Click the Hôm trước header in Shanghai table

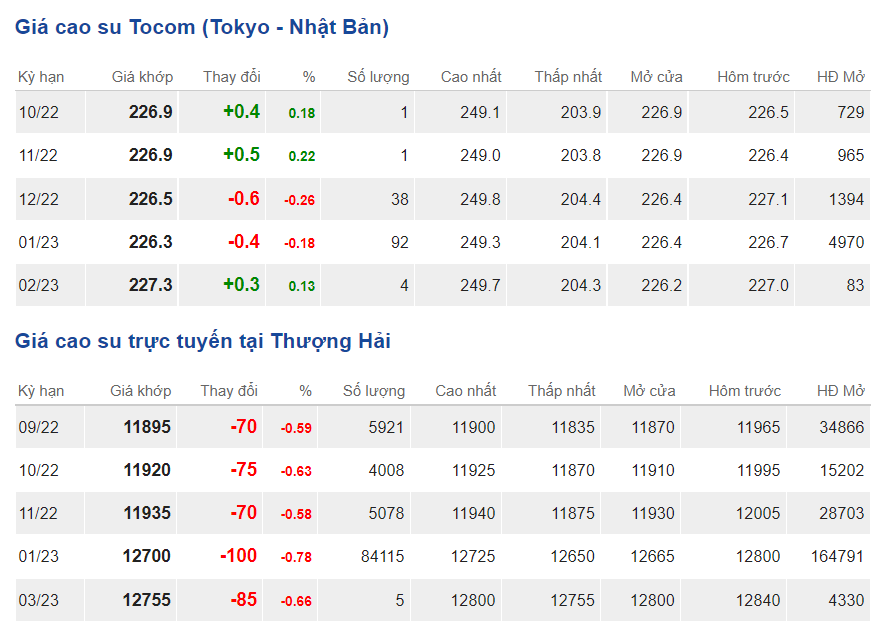(745, 391)
